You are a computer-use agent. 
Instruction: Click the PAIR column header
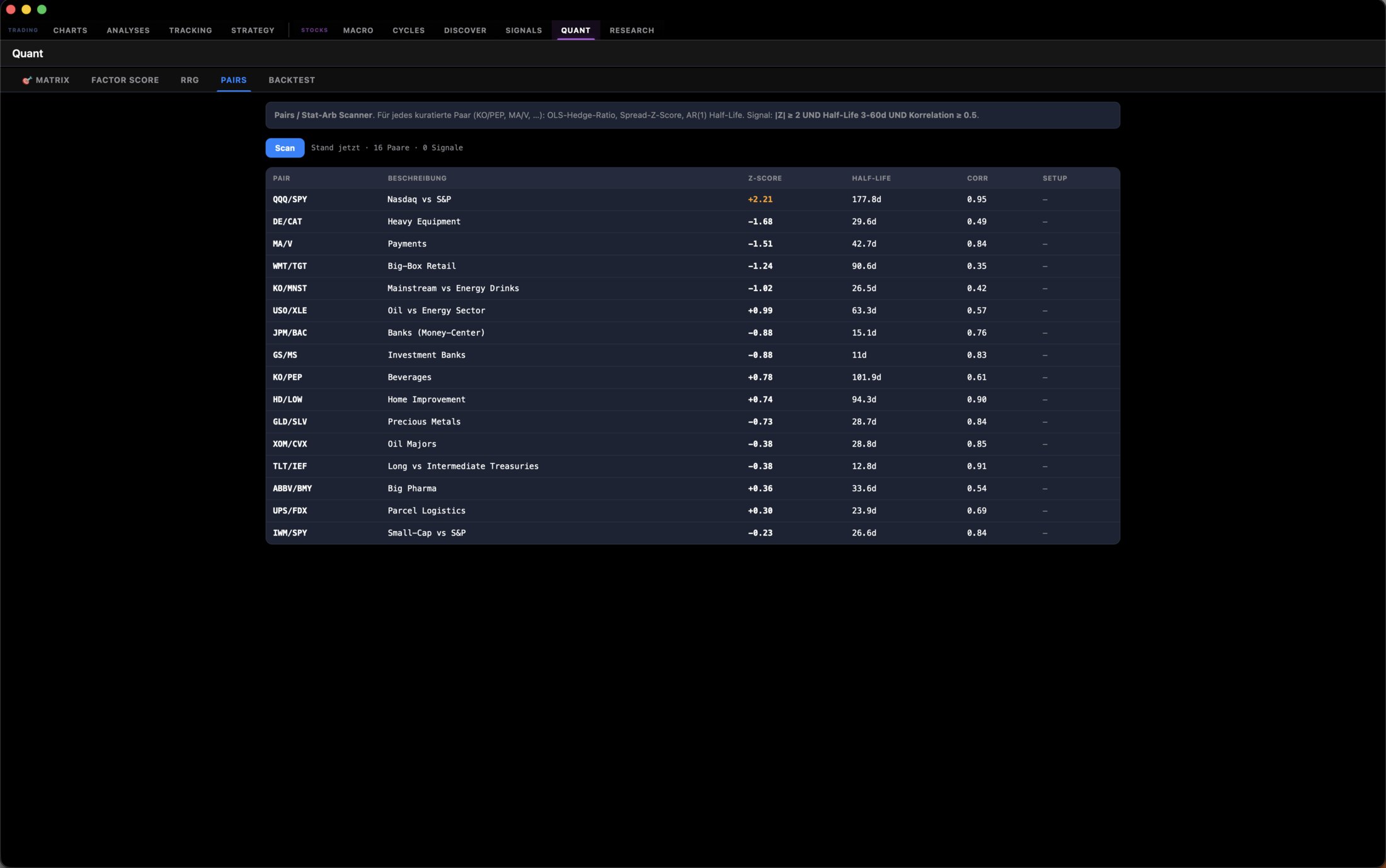(x=282, y=178)
